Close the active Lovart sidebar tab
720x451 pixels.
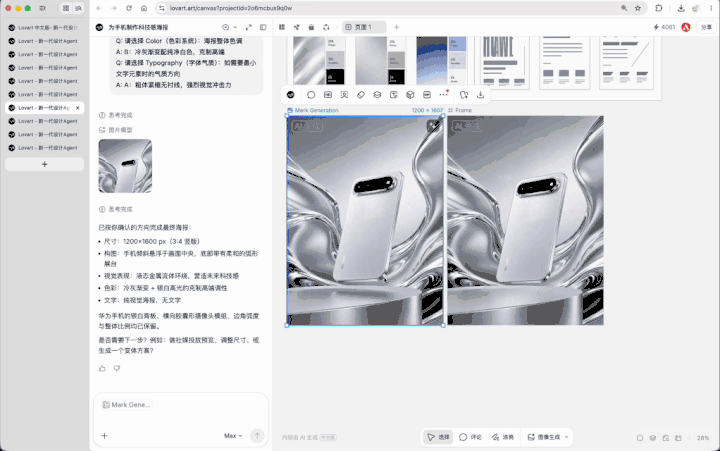tap(78, 108)
